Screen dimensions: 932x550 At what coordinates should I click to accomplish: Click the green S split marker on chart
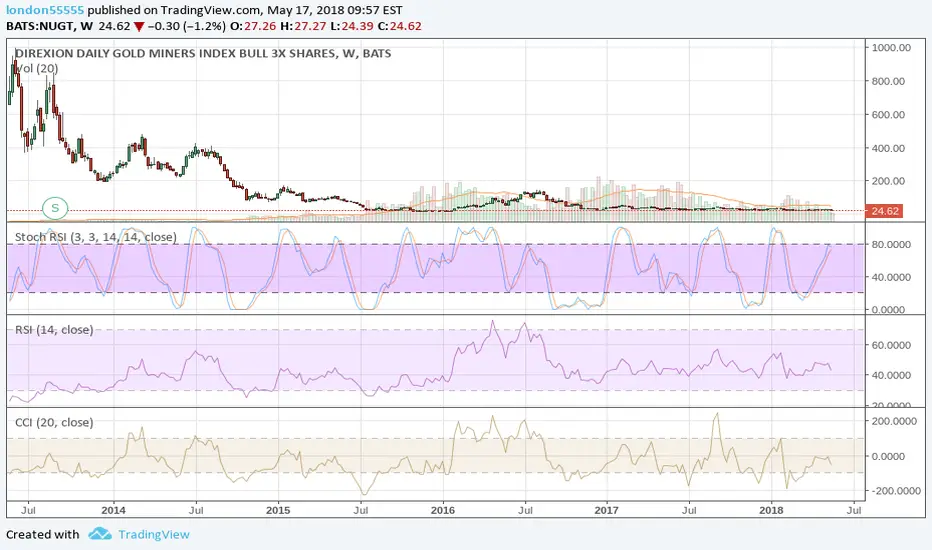point(55,208)
